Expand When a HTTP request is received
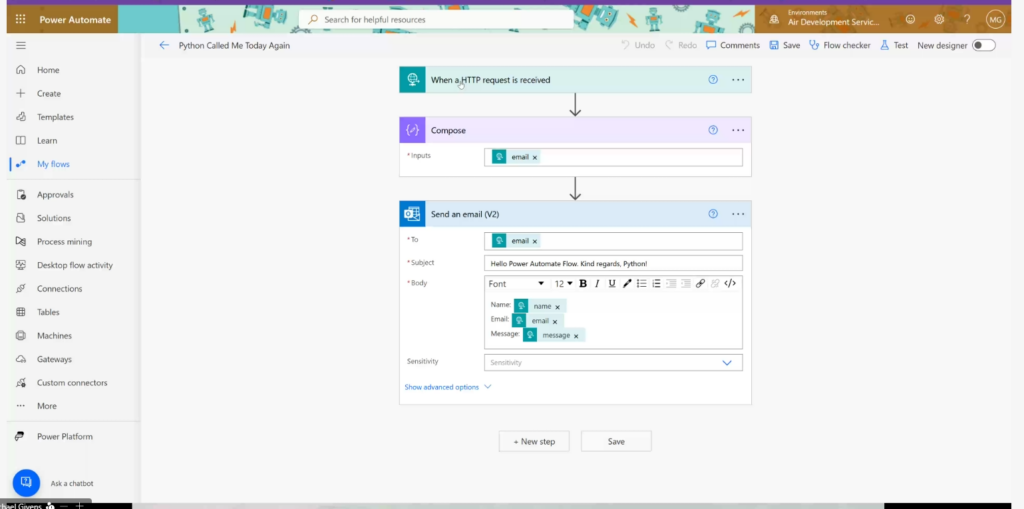 (x=575, y=80)
